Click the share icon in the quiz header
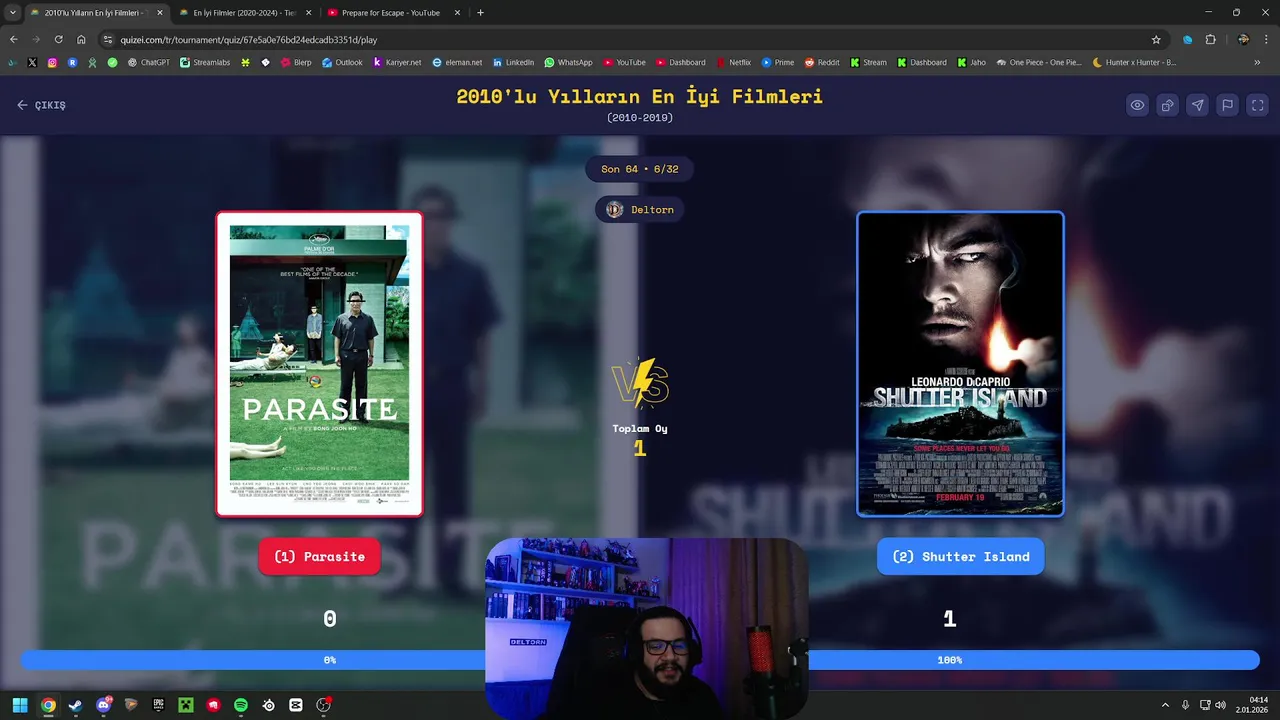Viewport: 1280px width, 720px height. coord(1167,105)
